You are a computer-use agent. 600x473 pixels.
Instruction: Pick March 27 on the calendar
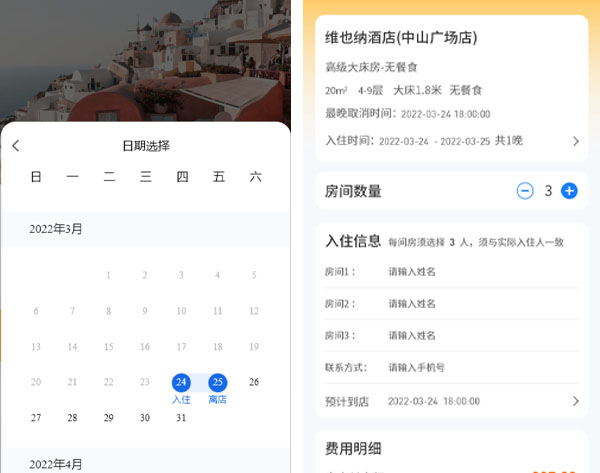[x=36, y=418]
